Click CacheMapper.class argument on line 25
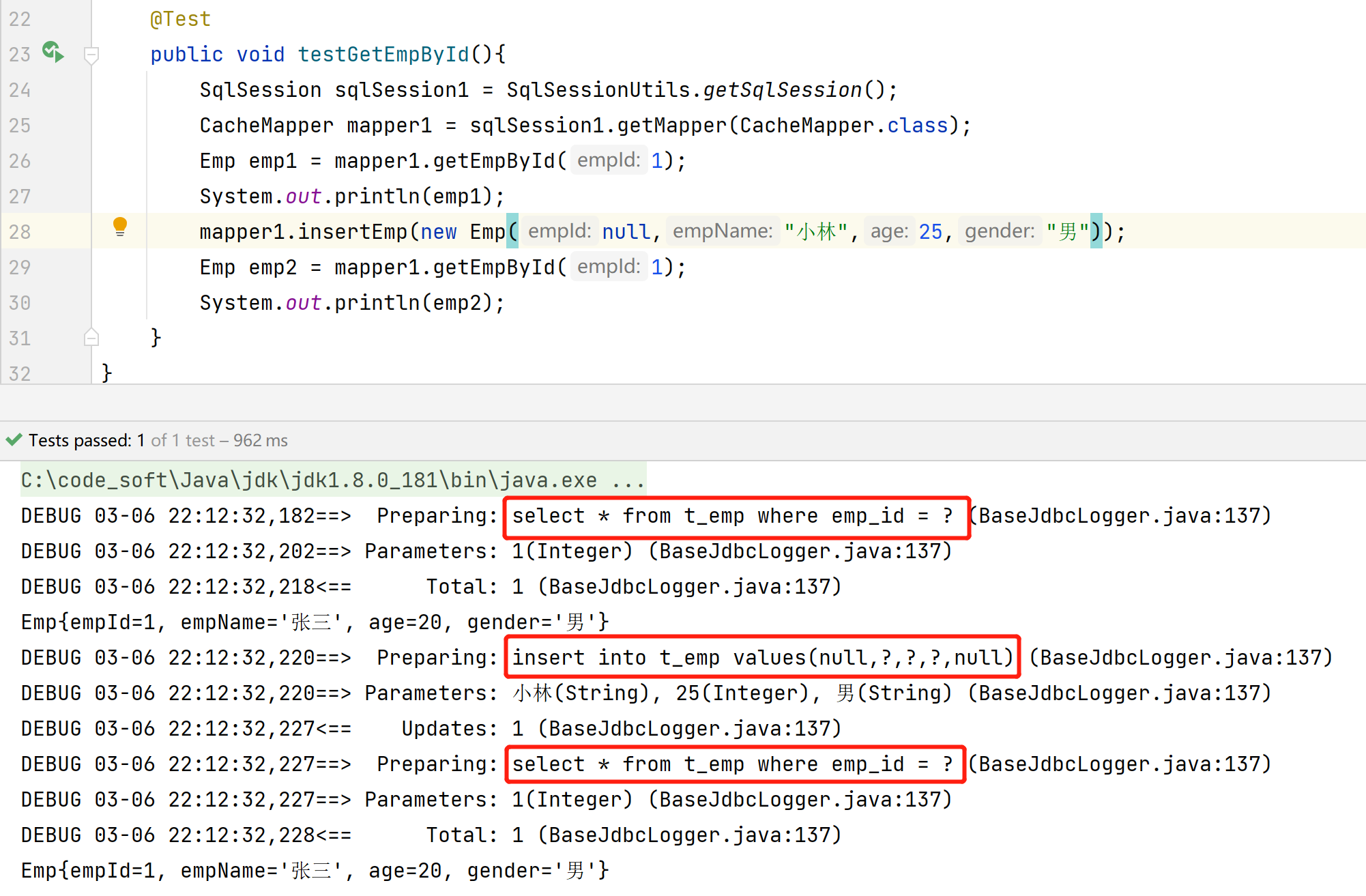The height and width of the screenshot is (896, 1366). point(844,126)
